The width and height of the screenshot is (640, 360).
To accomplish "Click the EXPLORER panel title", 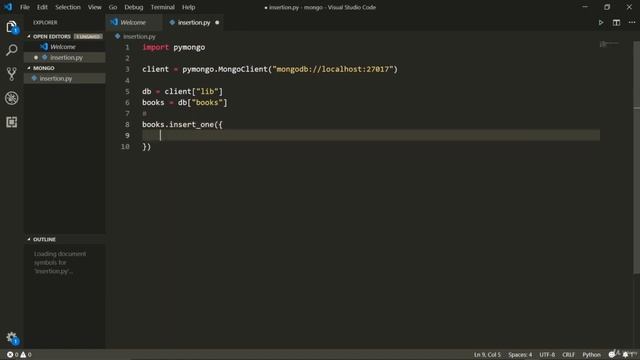I will coord(45,22).
